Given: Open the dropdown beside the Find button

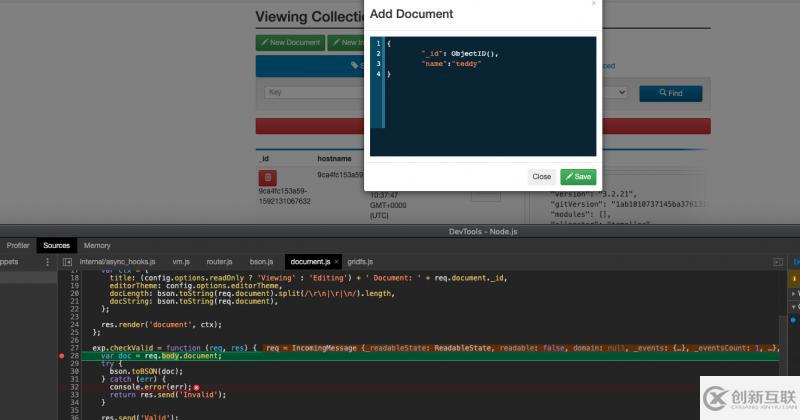Looking at the screenshot, I should [x=620, y=92].
